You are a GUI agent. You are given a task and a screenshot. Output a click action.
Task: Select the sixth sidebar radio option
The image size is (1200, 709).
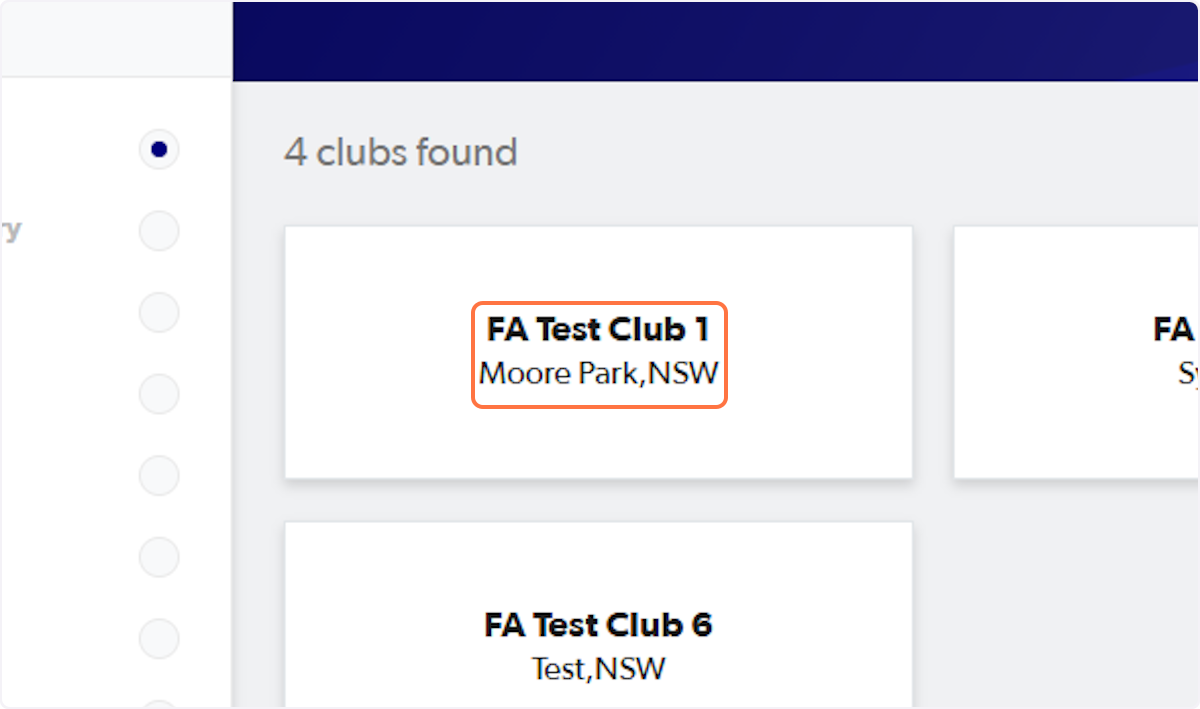(159, 557)
